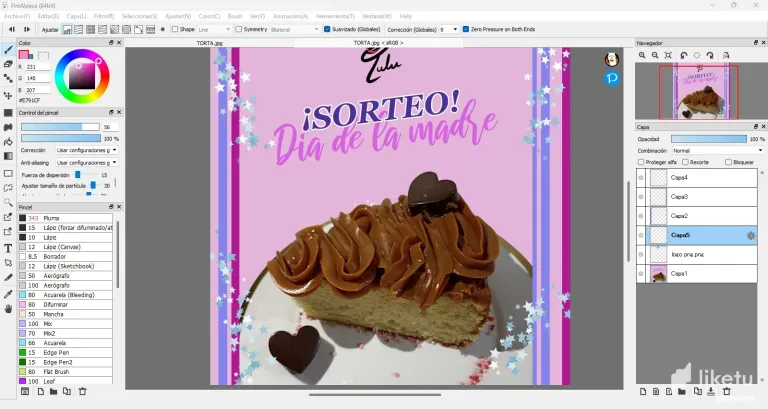Open the Seleccionar menu
Image resolution: width=768 pixels, height=409 pixels.
point(140,16)
